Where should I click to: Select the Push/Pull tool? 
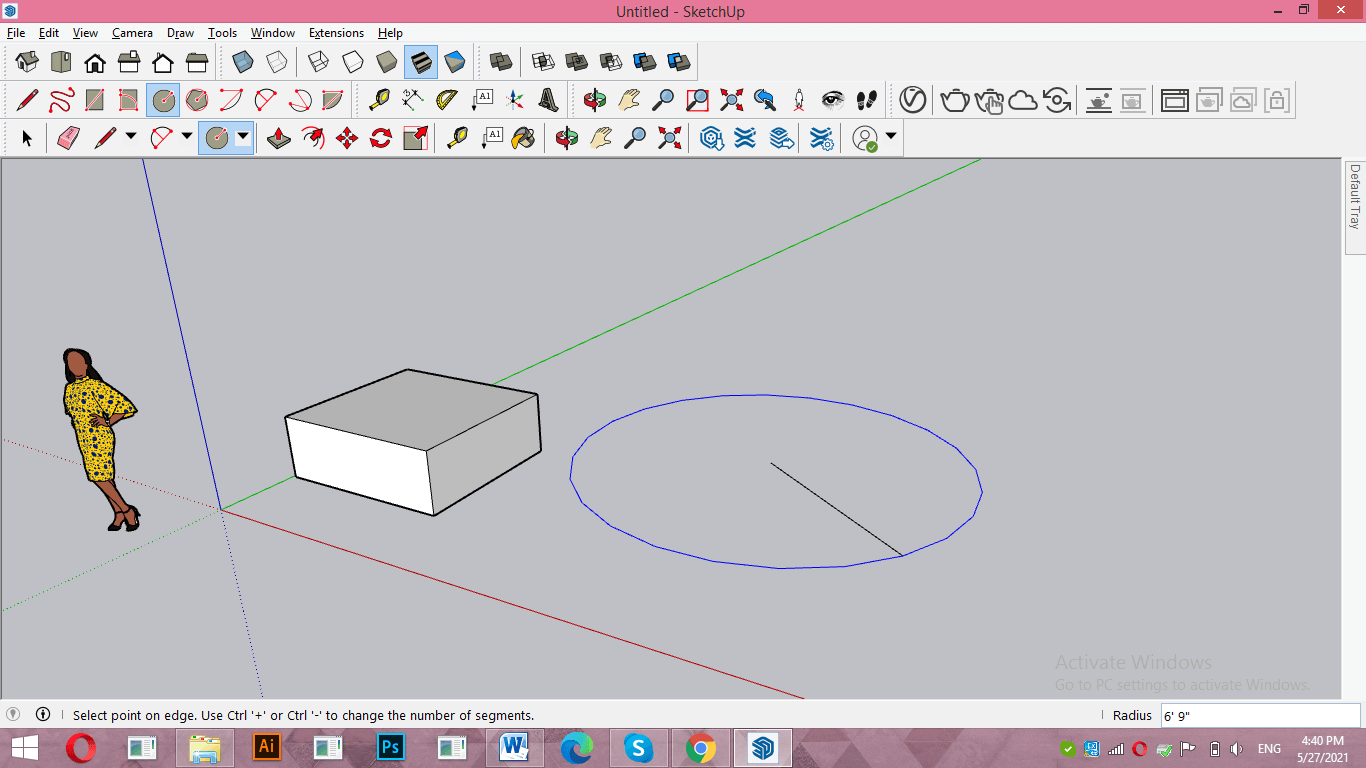(279, 138)
